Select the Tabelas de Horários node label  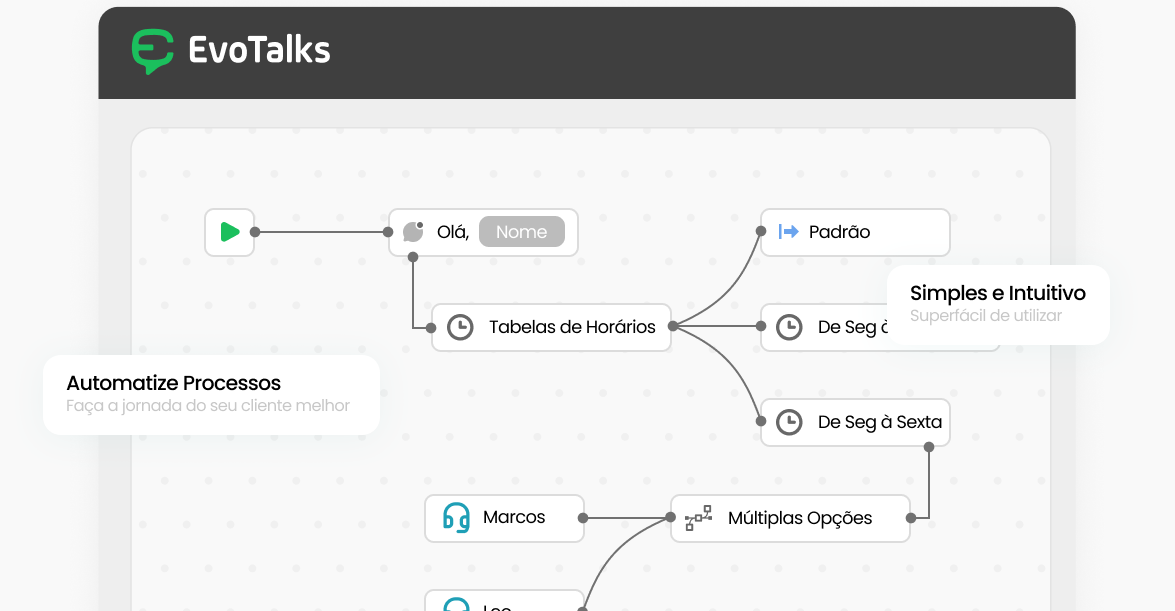click(573, 327)
